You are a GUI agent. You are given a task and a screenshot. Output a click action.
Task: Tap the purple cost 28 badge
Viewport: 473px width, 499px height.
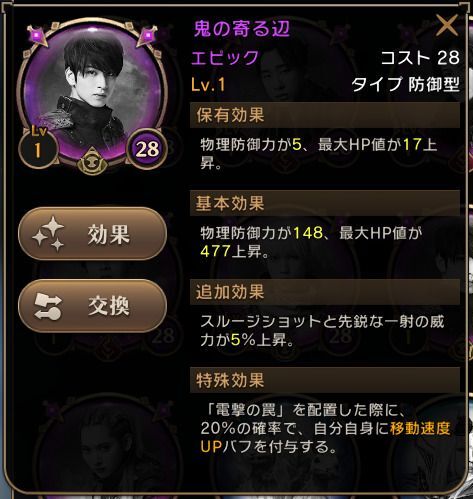[x=147, y=149]
